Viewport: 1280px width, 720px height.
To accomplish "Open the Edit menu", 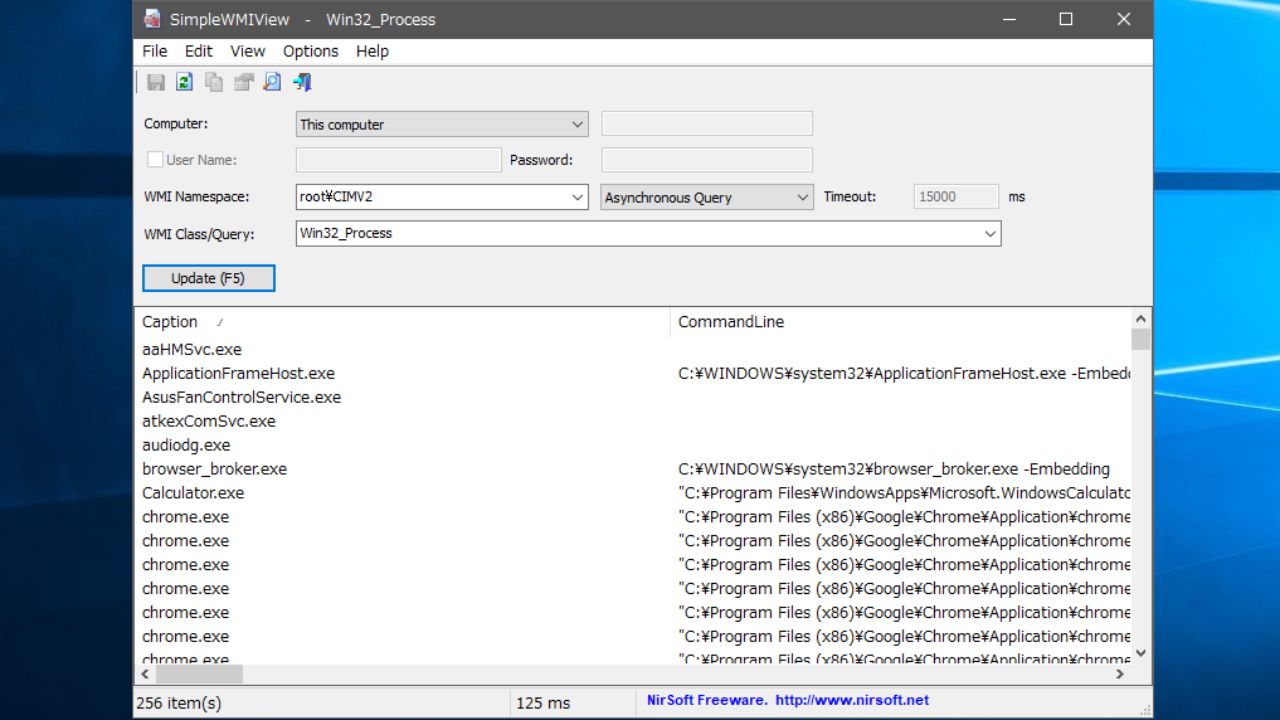I will (x=199, y=51).
